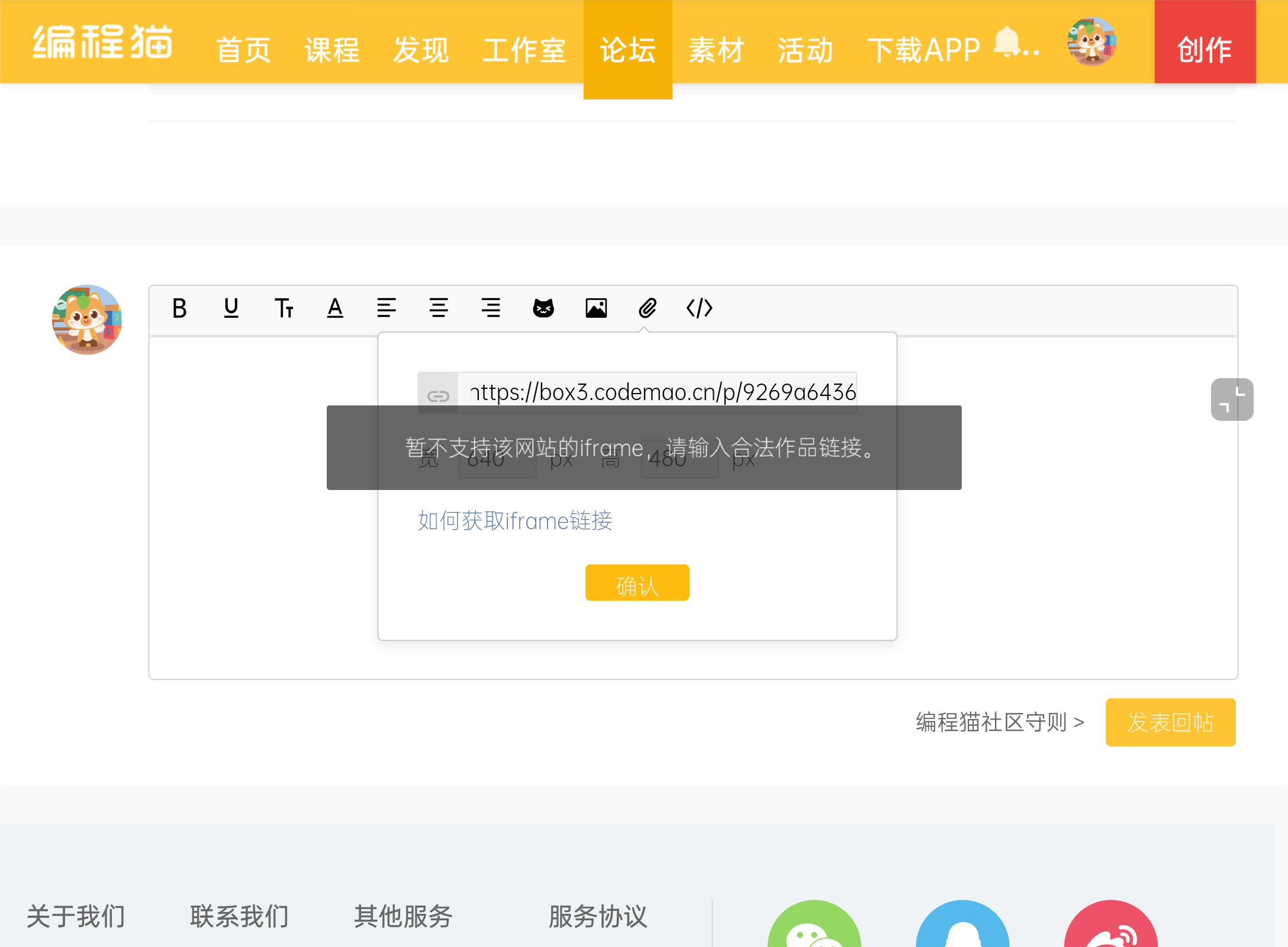Open the 下载APP page
Image resolution: width=1288 pixels, height=947 pixels.
[923, 50]
